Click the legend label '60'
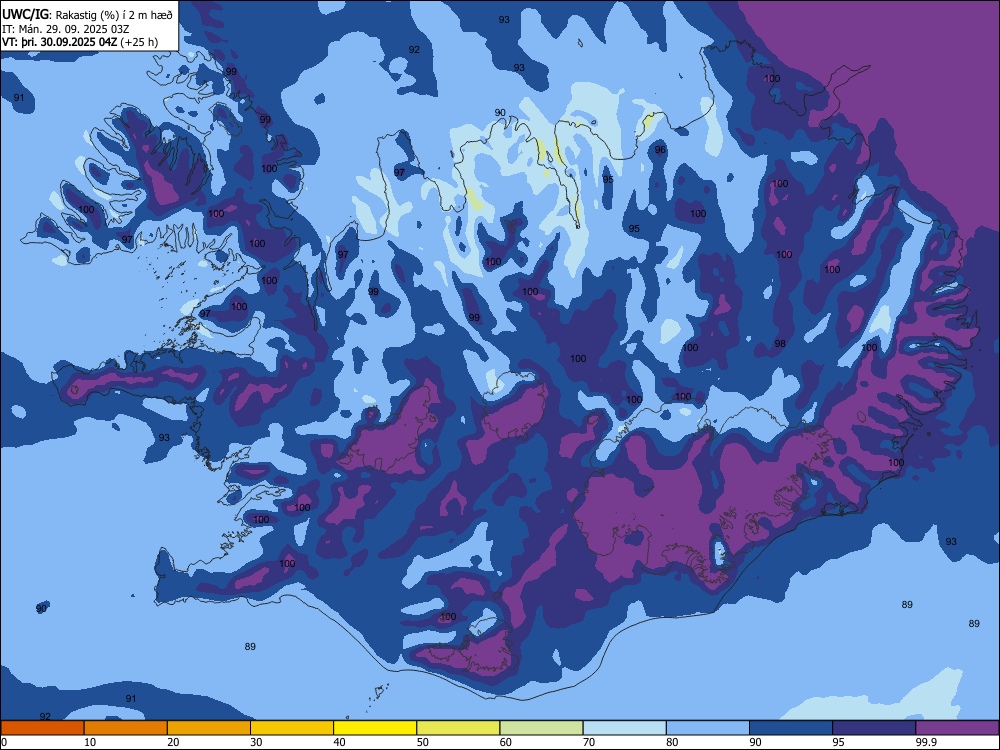Image resolution: width=1000 pixels, height=750 pixels. pyautogui.click(x=506, y=742)
